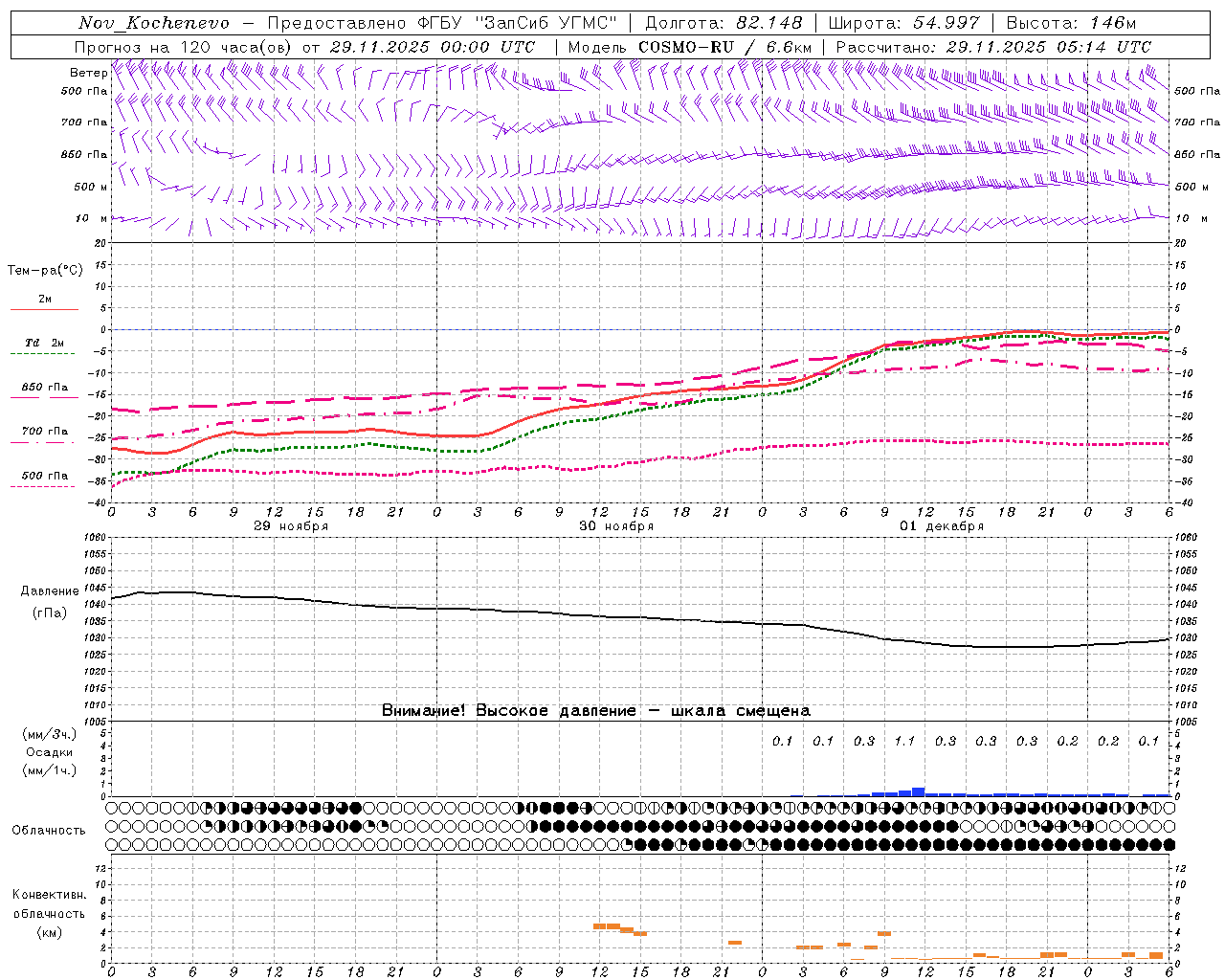Viewport: 1225px width, 980px height.
Task: Click the '1.1' precipitation total value
Action: click(904, 742)
